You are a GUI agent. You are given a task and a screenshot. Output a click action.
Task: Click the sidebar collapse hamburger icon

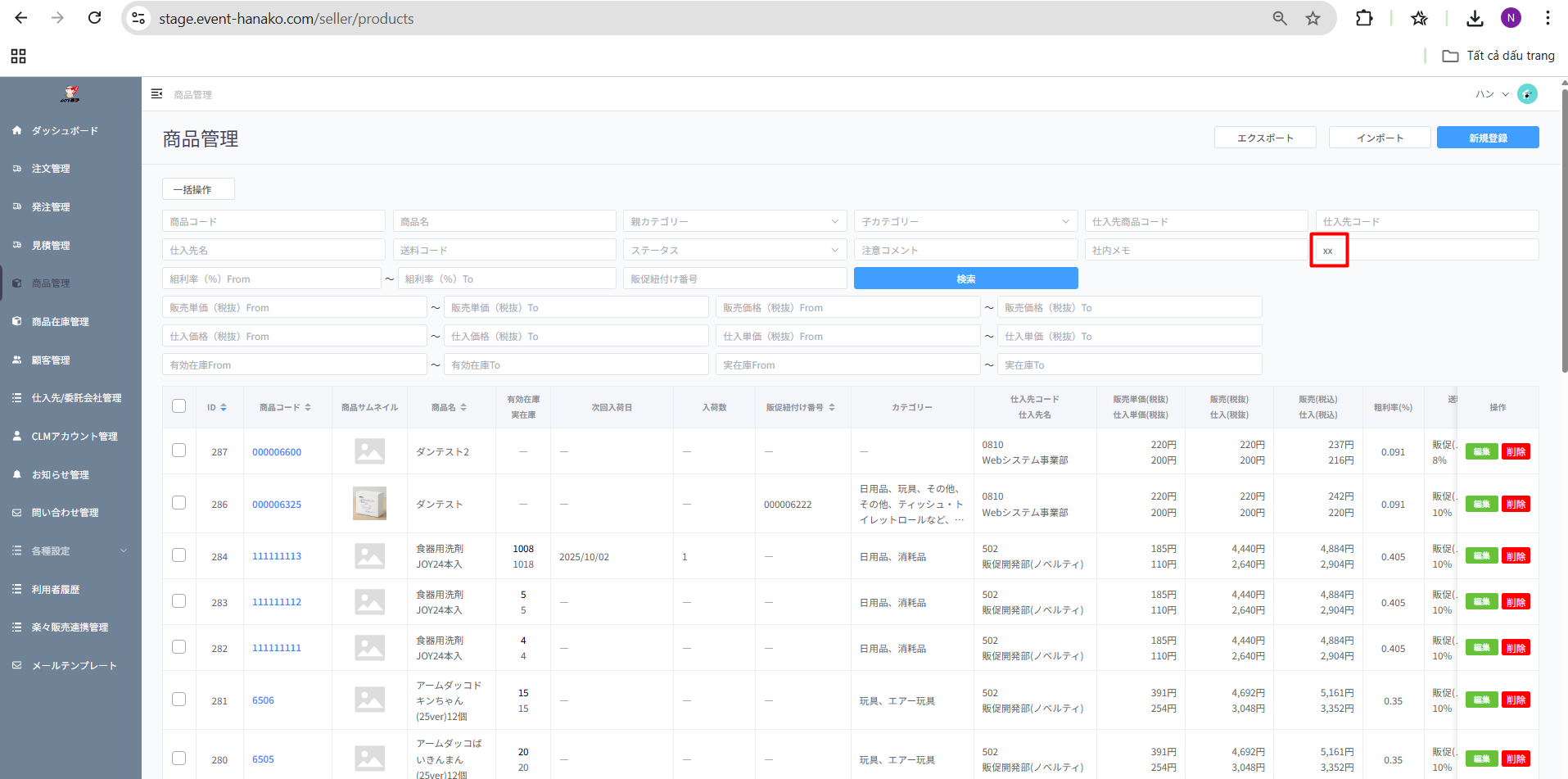[x=156, y=94]
